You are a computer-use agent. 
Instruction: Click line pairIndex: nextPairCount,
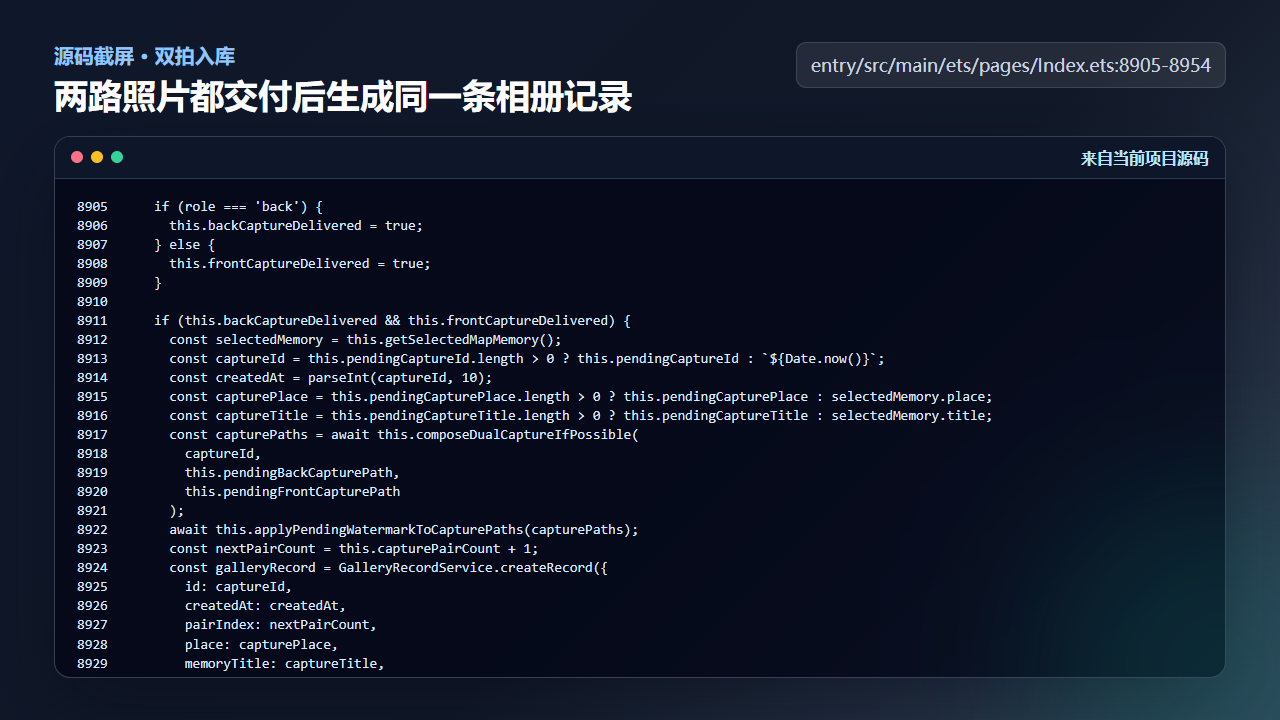pyautogui.click(x=281, y=624)
